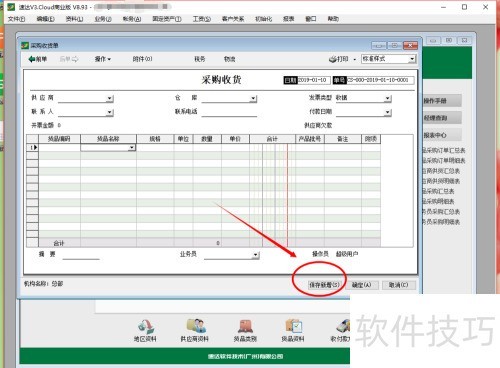The height and width of the screenshot is (368, 500).
Task: Click the 后单 forward arrow
Action: (x=75, y=59)
